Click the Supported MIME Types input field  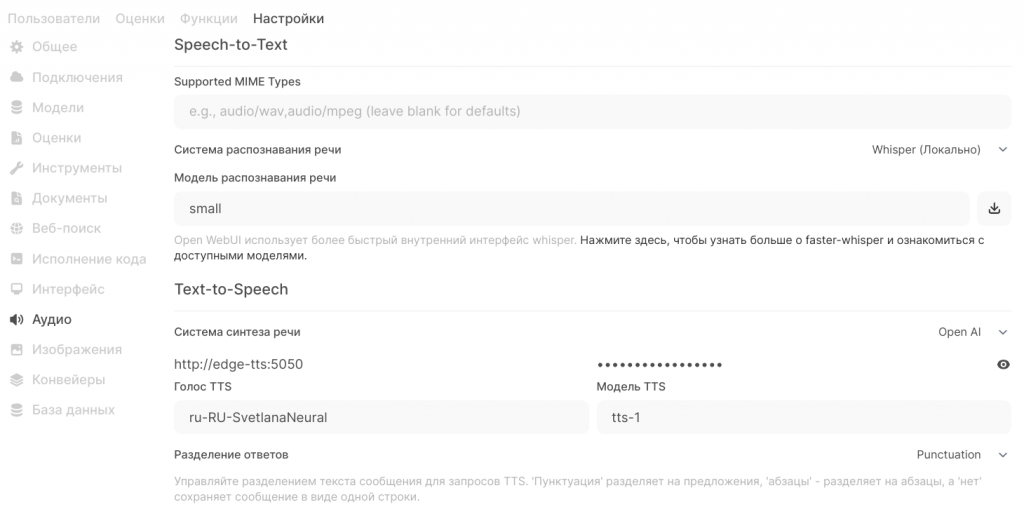592,111
